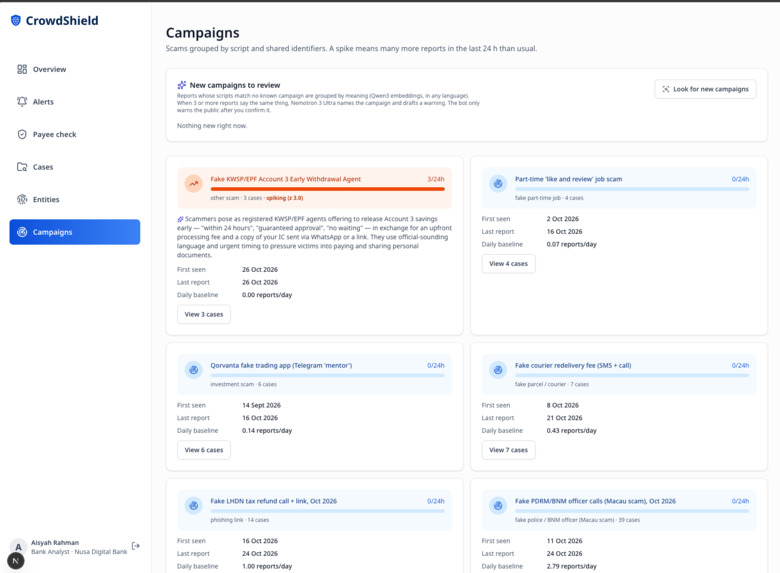Click the spiking trend icon on KWSP/EPF campaign
This screenshot has width=780, height=573.
tap(194, 184)
